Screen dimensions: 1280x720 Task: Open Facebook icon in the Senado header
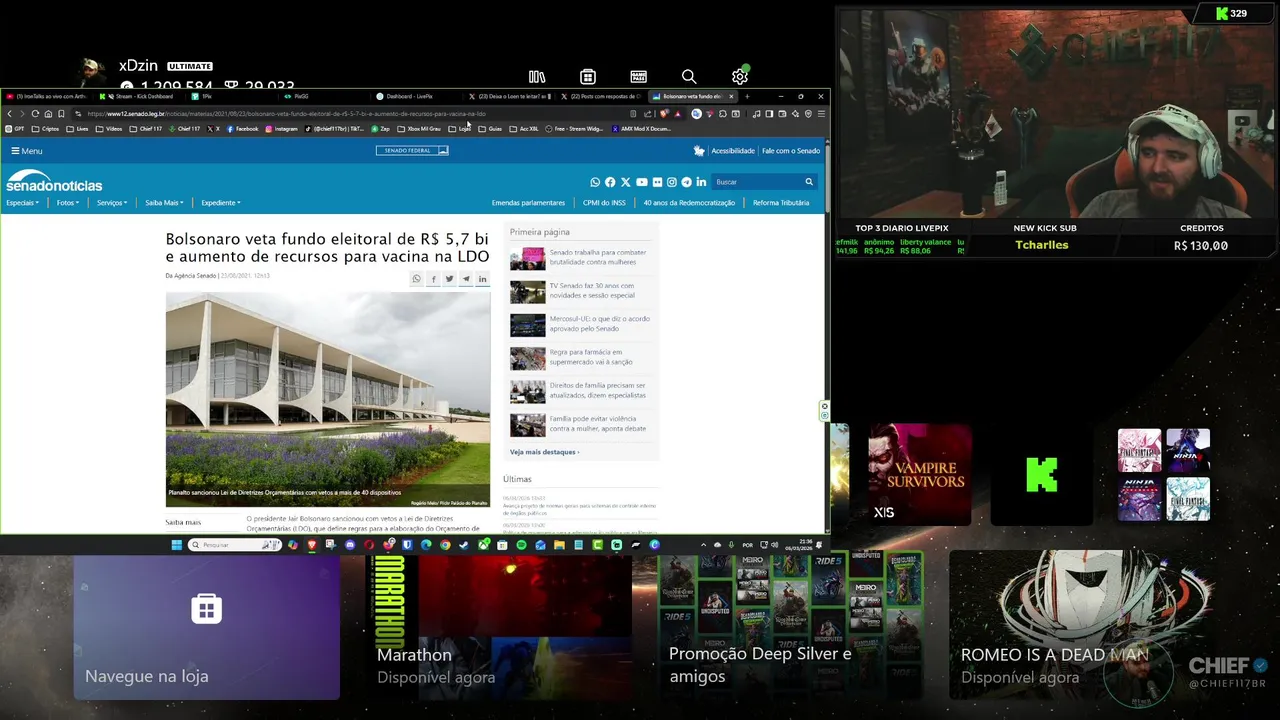[610, 182]
